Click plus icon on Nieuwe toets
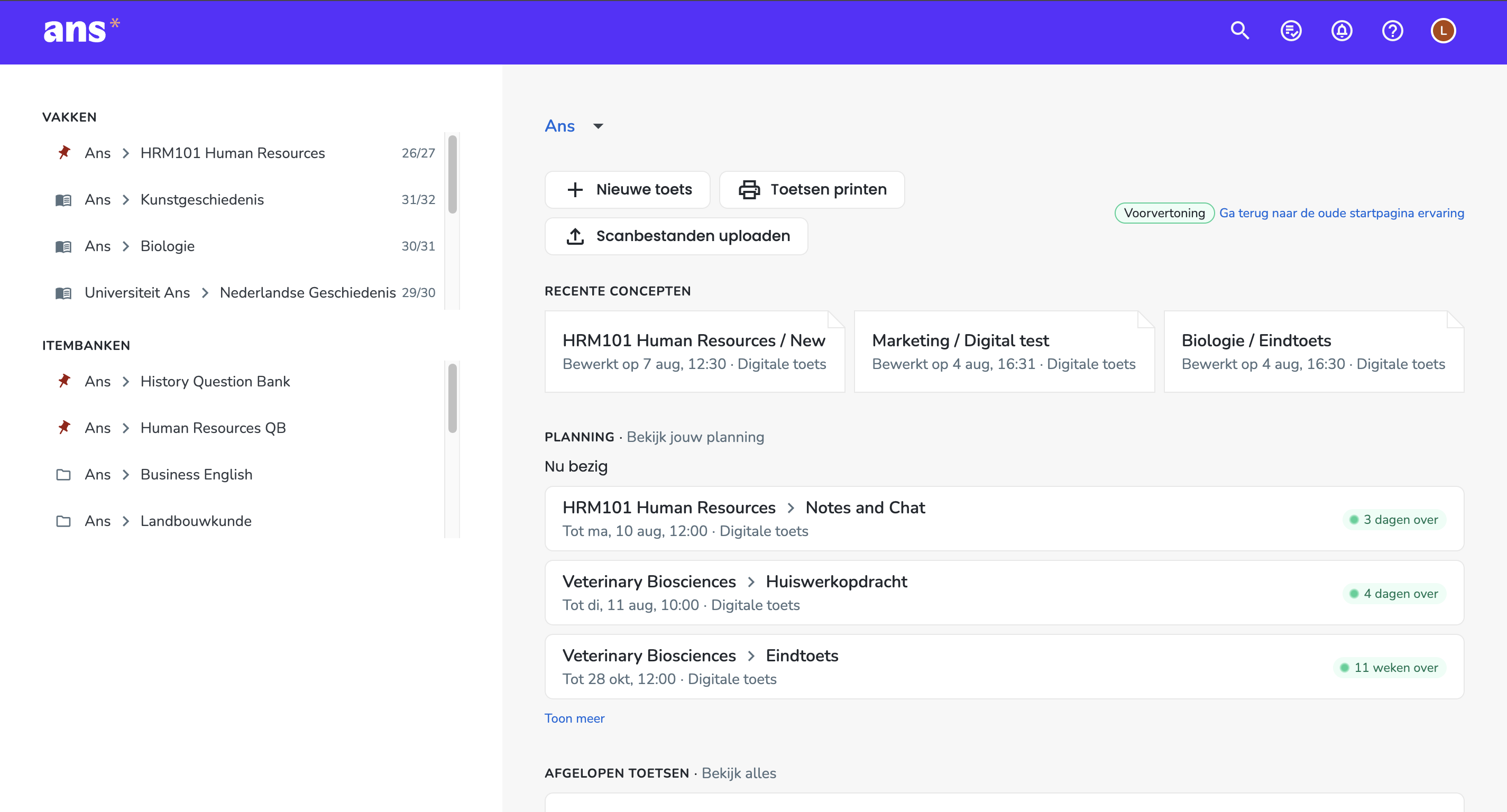1507x812 pixels. click(x=575, y=190)
